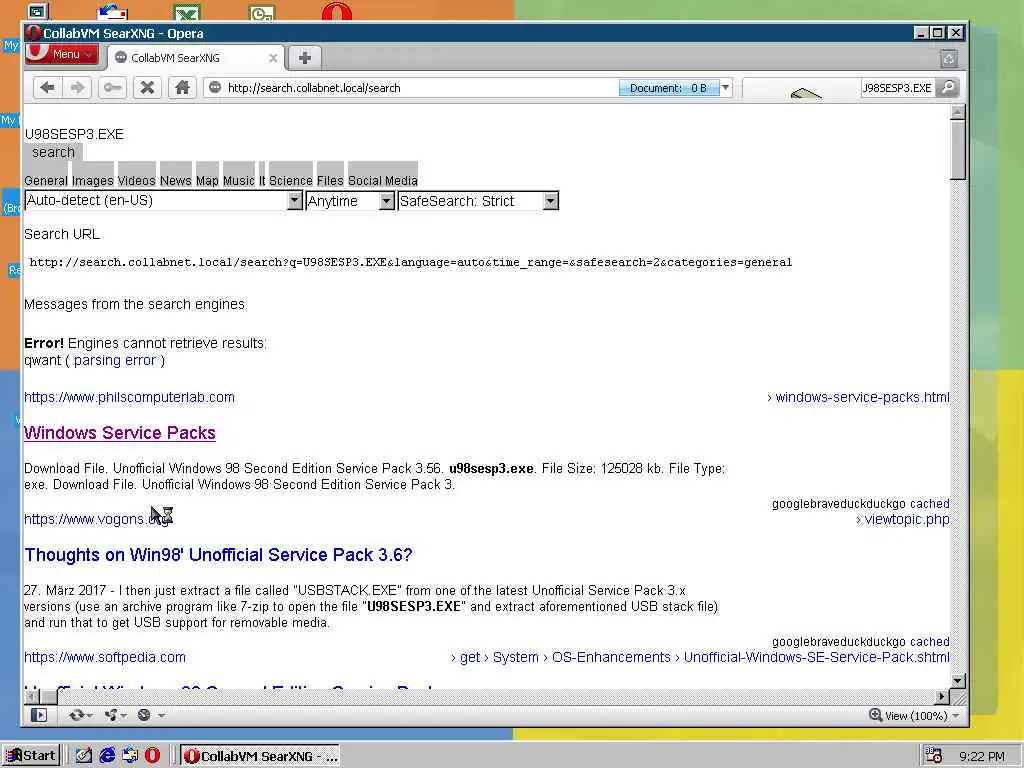
Task: Go forward using the Forward arrow button
Action: pos(77,88)
